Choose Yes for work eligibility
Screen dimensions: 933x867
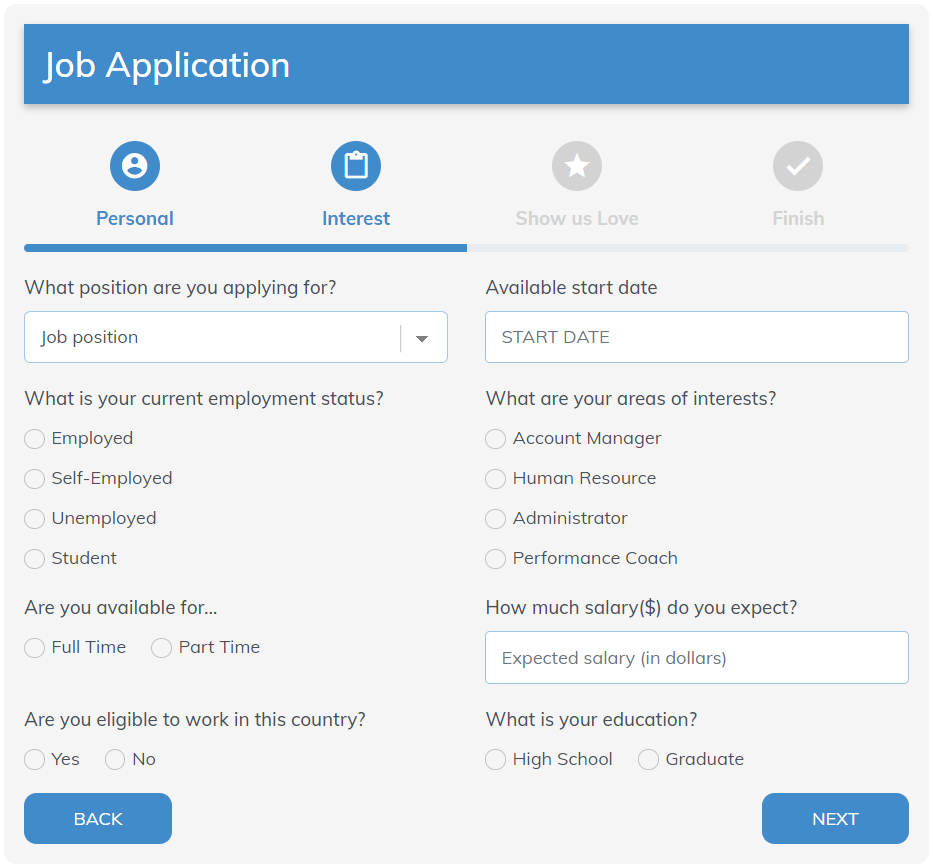pyautogui.click(x=34, y=759)
